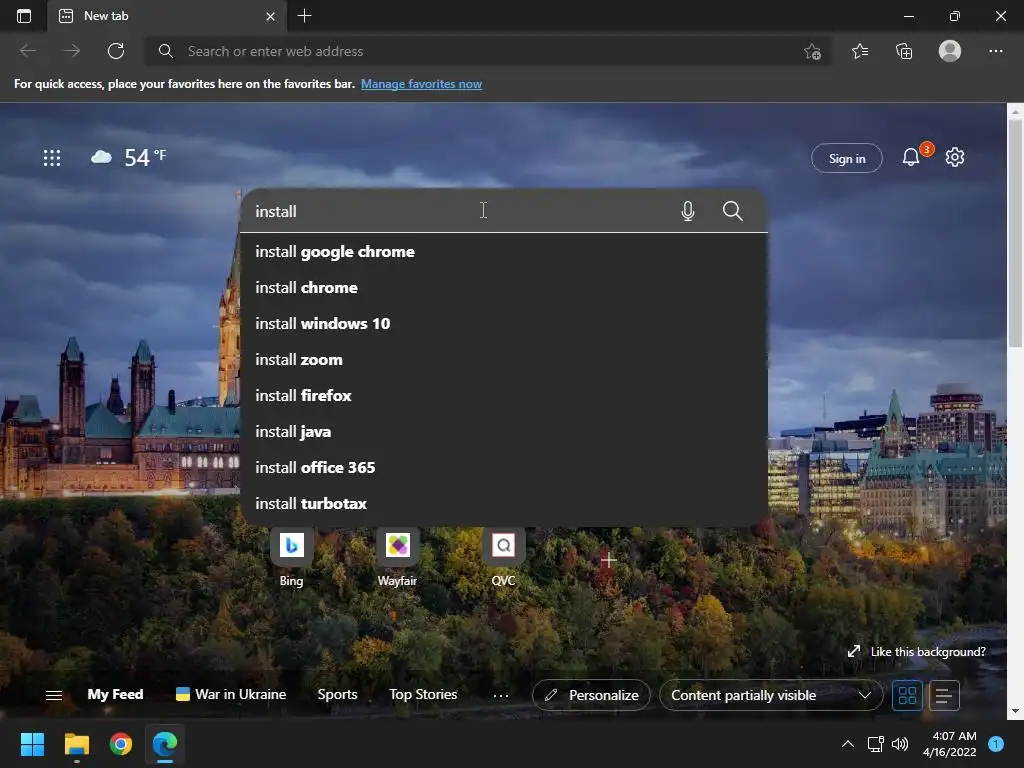Switch to Sports tab
This screenshot has width=1024, height=768.
click(338, 695)
